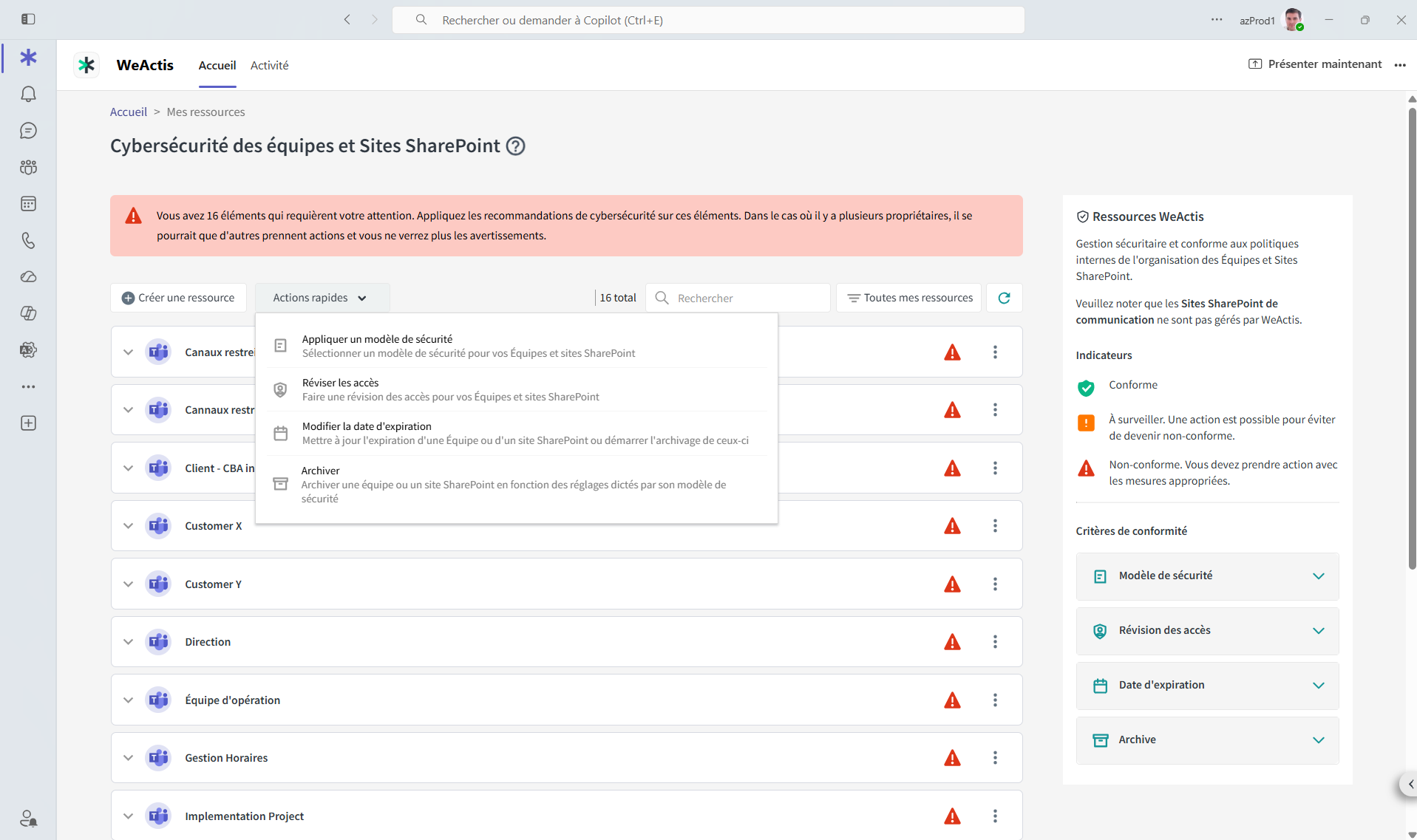Open more options for Customer X row
1417x840 pixels.
pyautogui.click(x=995, y=526)
